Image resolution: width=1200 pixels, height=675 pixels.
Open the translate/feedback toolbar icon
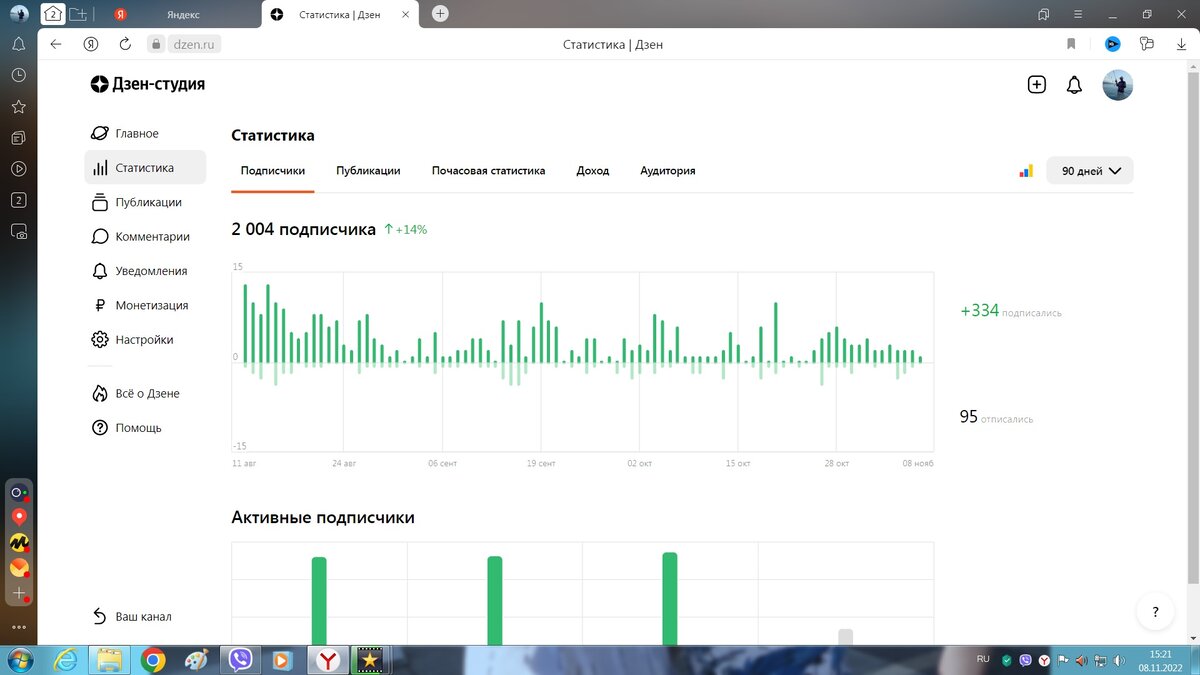click(1147, 44)
